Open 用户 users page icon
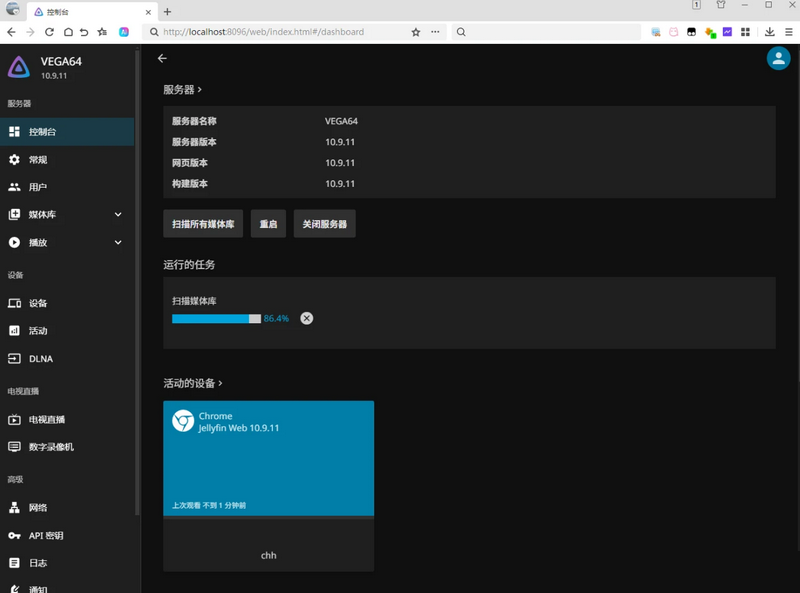This screenshot has width=800, height=593. [x=14, y=187]
